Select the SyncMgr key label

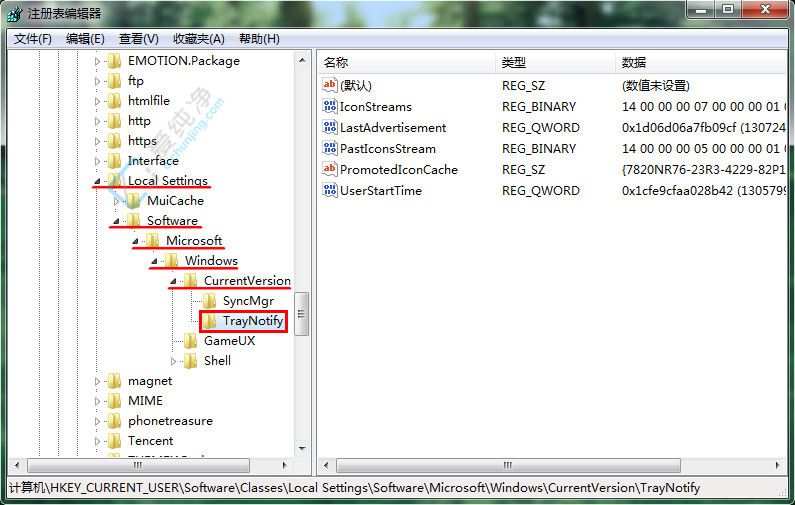coord(248,301)
